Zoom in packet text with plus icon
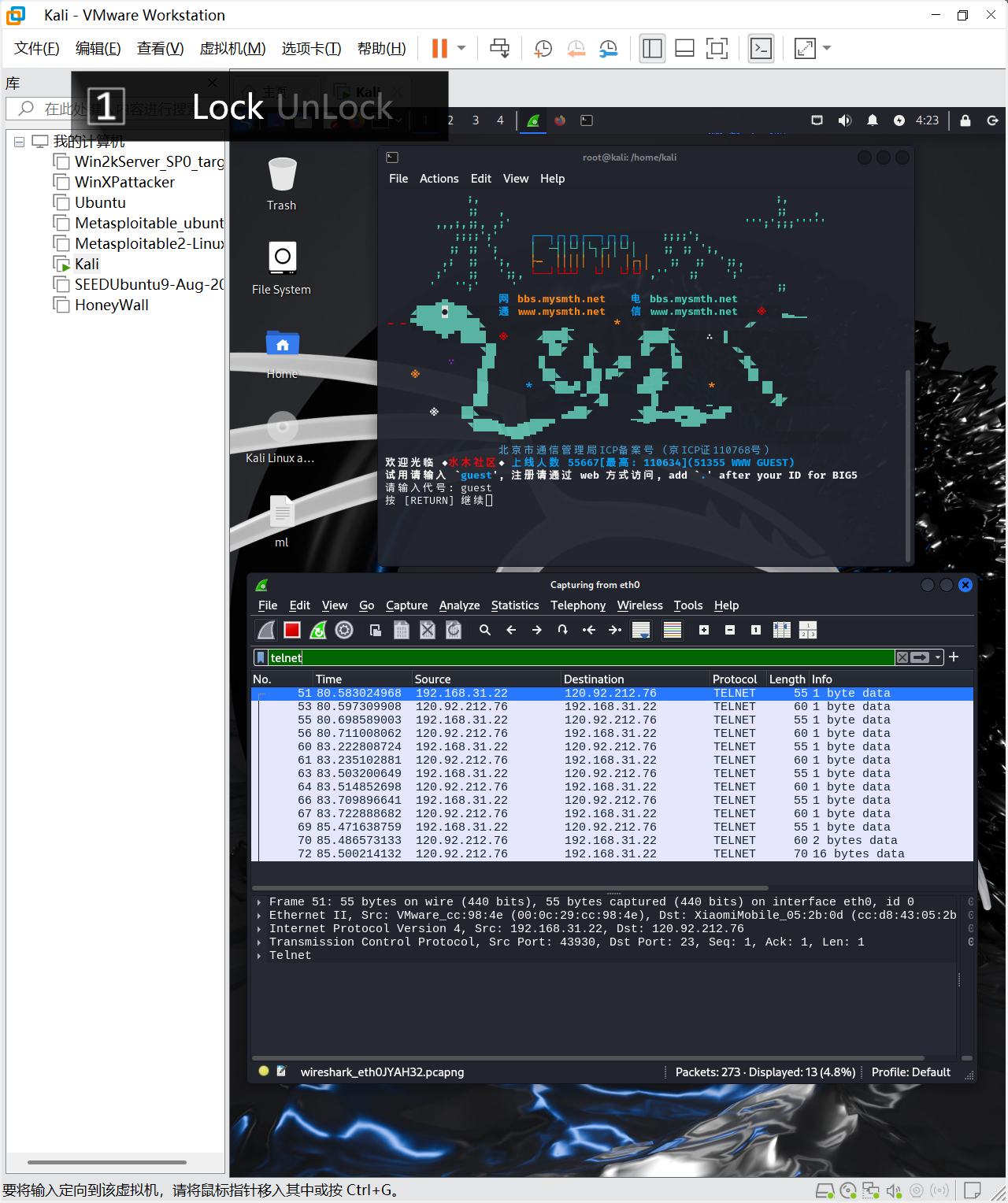Viewport: 1008px width, 1203px height. click(x=704, y=630)
